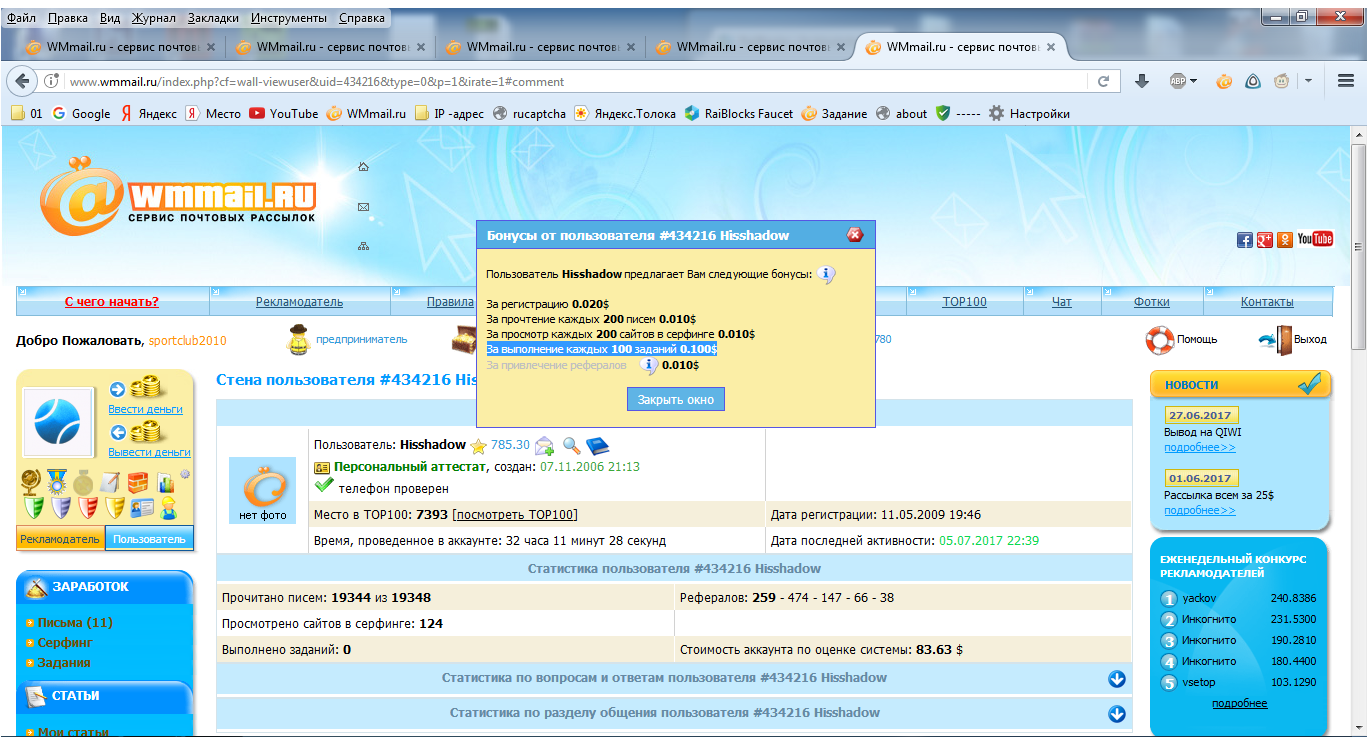Click the home icon in site header
This screenshot has height=737, width=1368.
coord(363,167)
